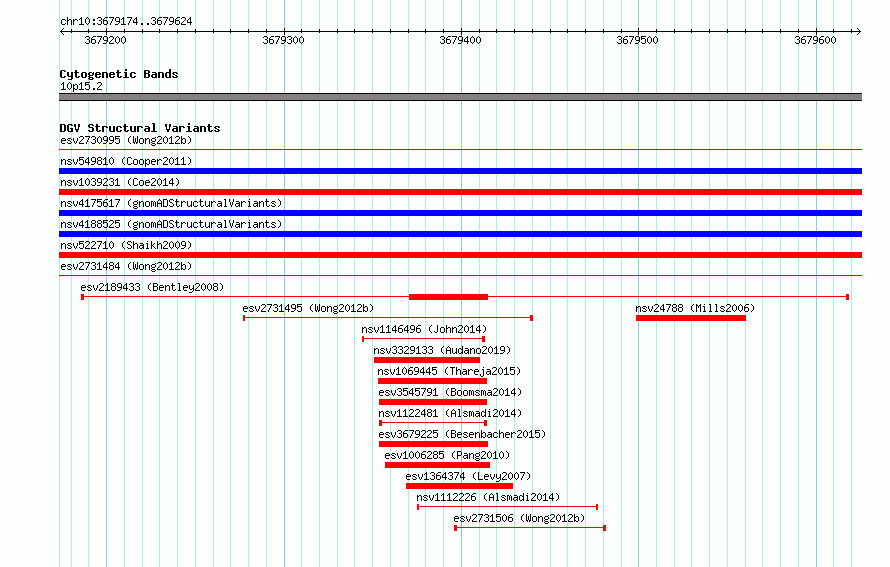Select the nsv24788 red variant bar

(691, 318)
